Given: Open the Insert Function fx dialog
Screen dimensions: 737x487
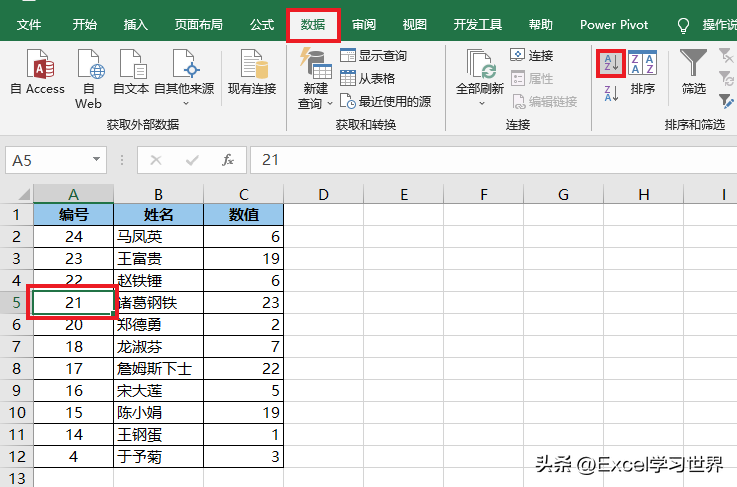Looking at the screenshot, I should coord(228,160).
